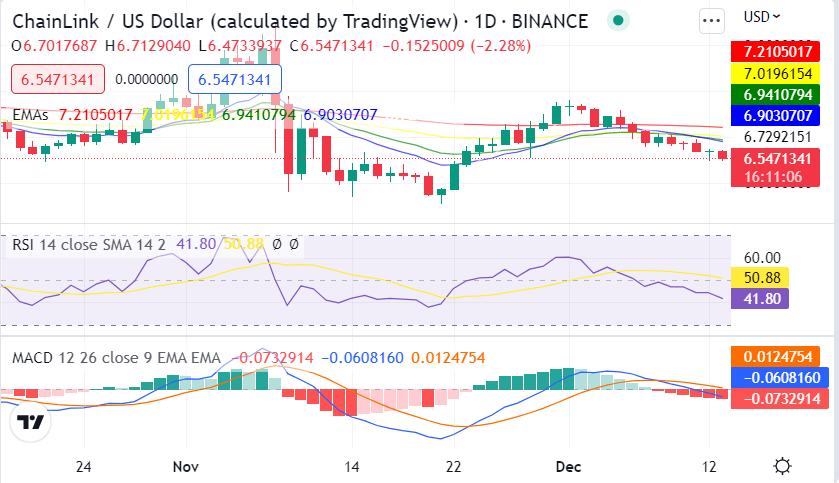Open the USD currency dropdown
The width and height of the screenshot is (839, 483).
pos(761,17)
